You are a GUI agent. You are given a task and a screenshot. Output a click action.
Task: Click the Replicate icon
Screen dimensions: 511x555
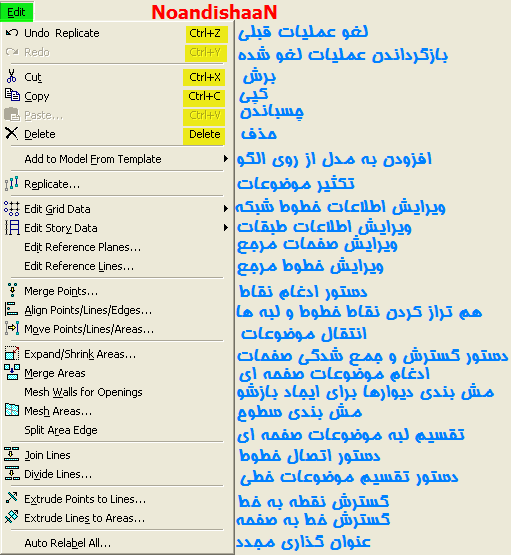[x=12, y=184]
